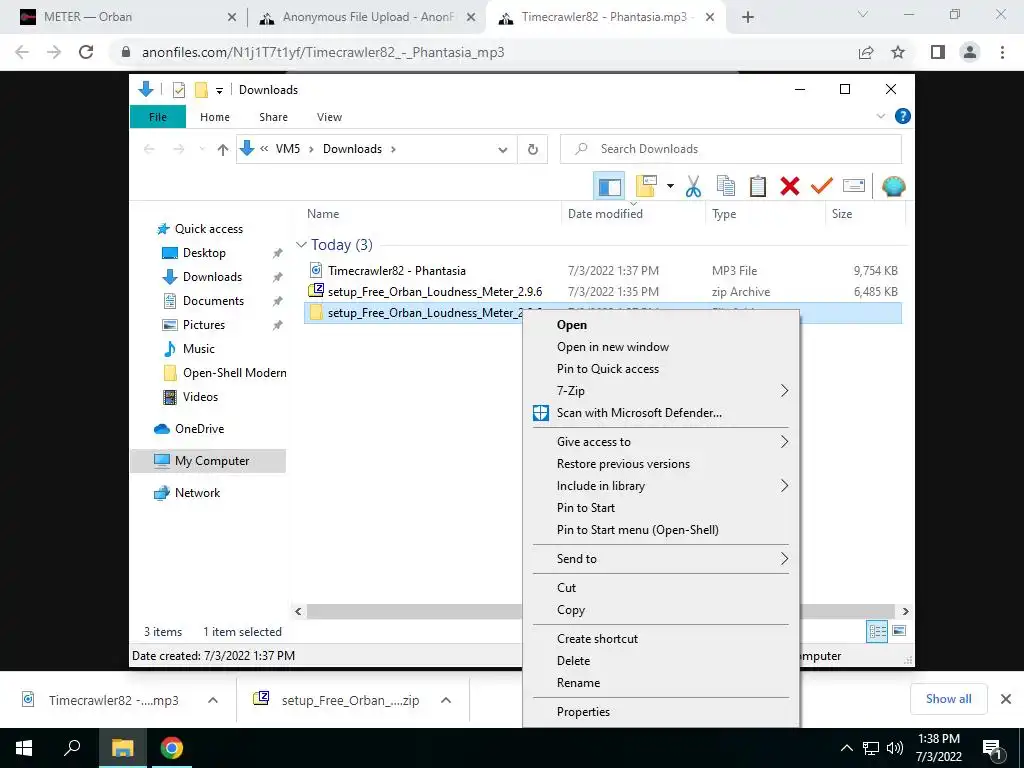Switch to details view layout icon
The height and width of the screenshot is (768, 1024).
point(877,631)
